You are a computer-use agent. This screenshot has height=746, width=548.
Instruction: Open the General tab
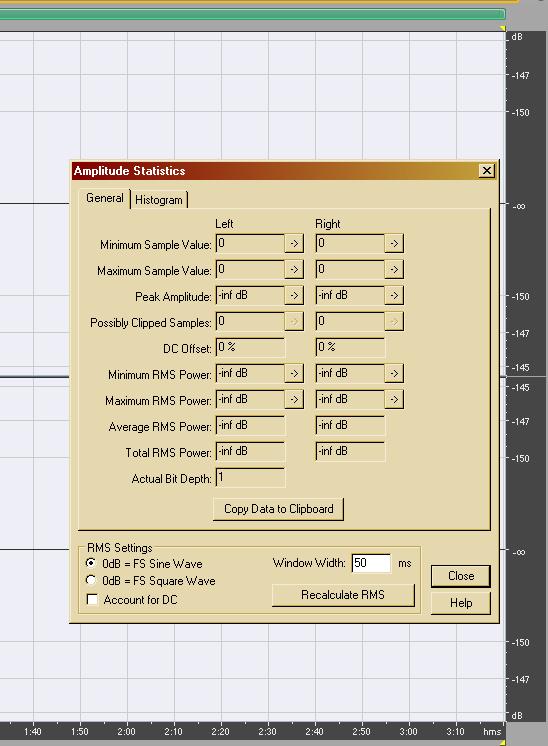click(x=105, y=198)
